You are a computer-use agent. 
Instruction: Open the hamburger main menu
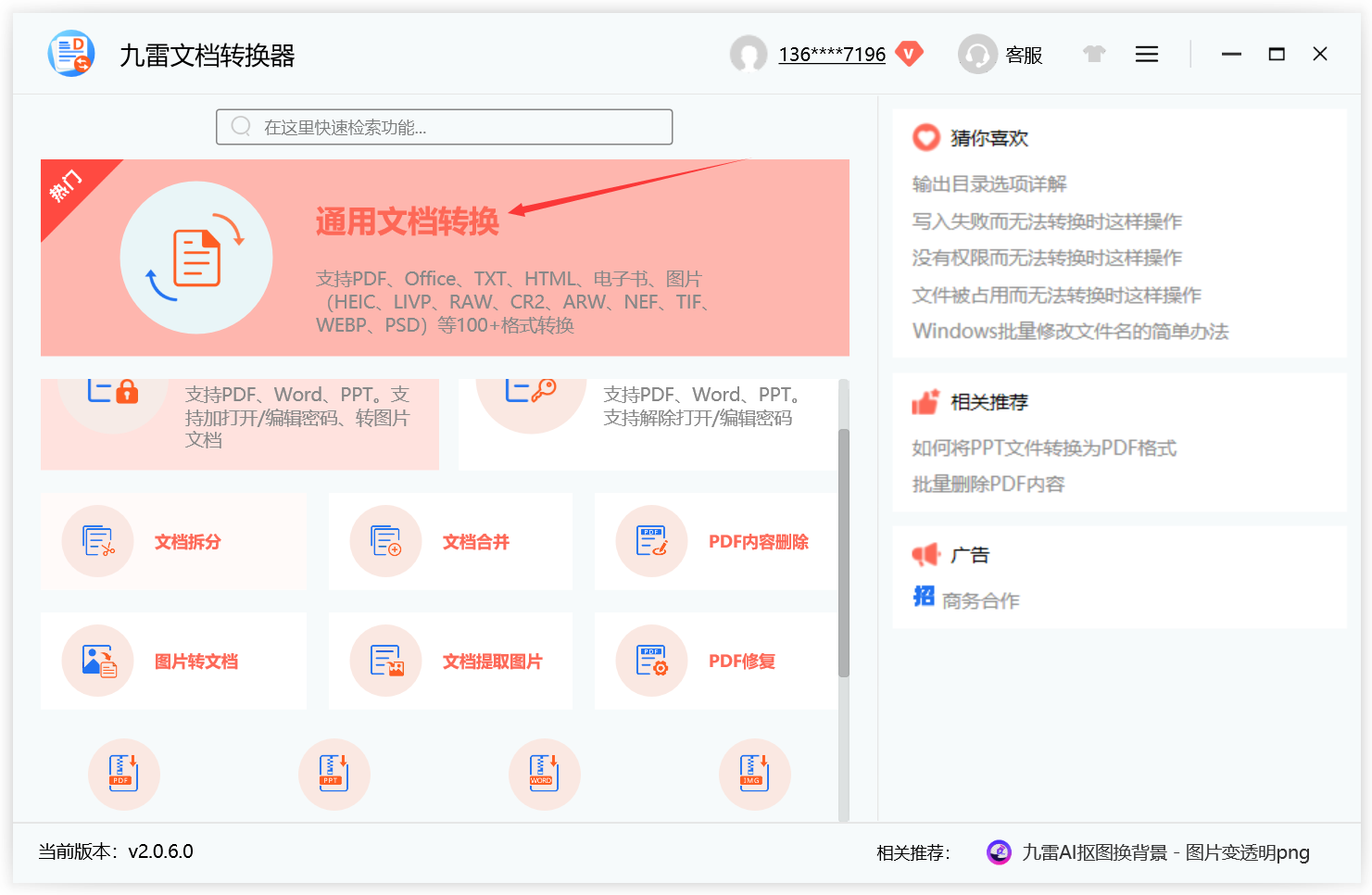1147,54
